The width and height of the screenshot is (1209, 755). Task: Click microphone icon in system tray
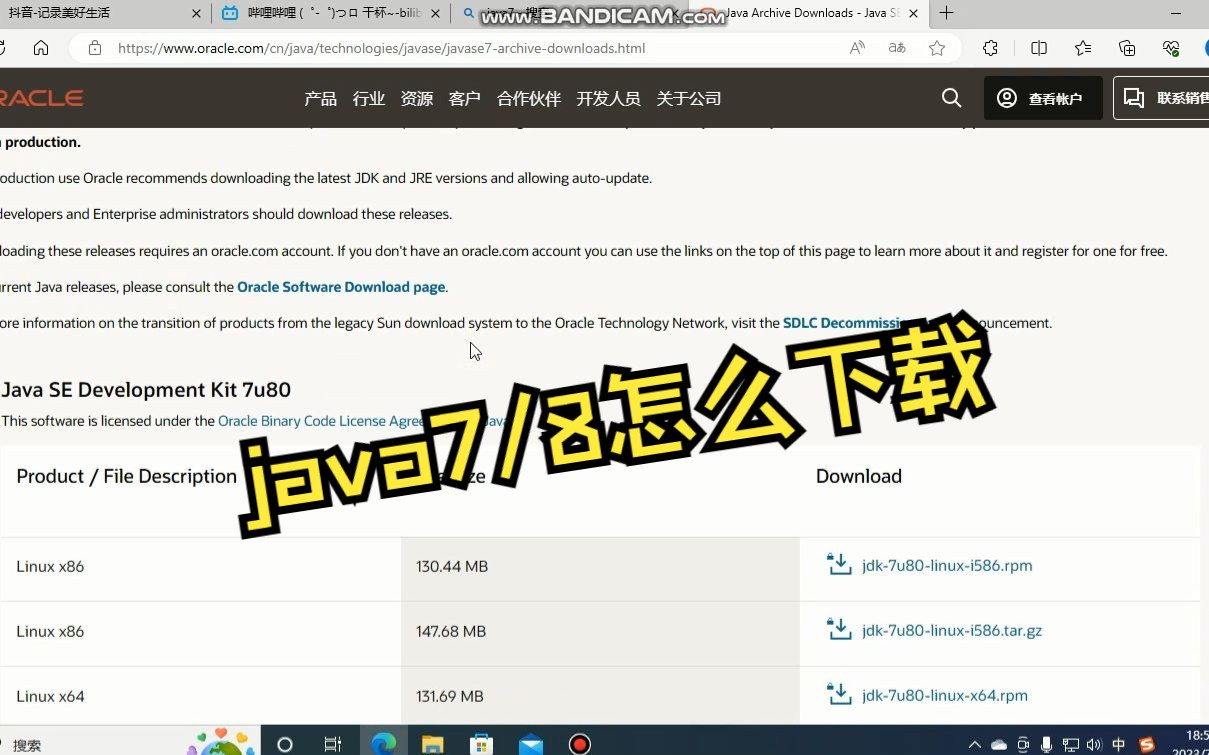(x=1046, y=745)
